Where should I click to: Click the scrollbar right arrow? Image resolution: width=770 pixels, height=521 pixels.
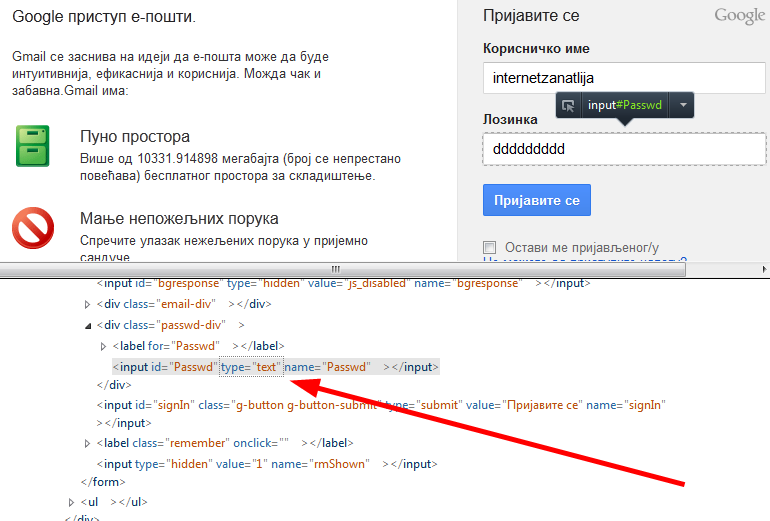[764, 269]
